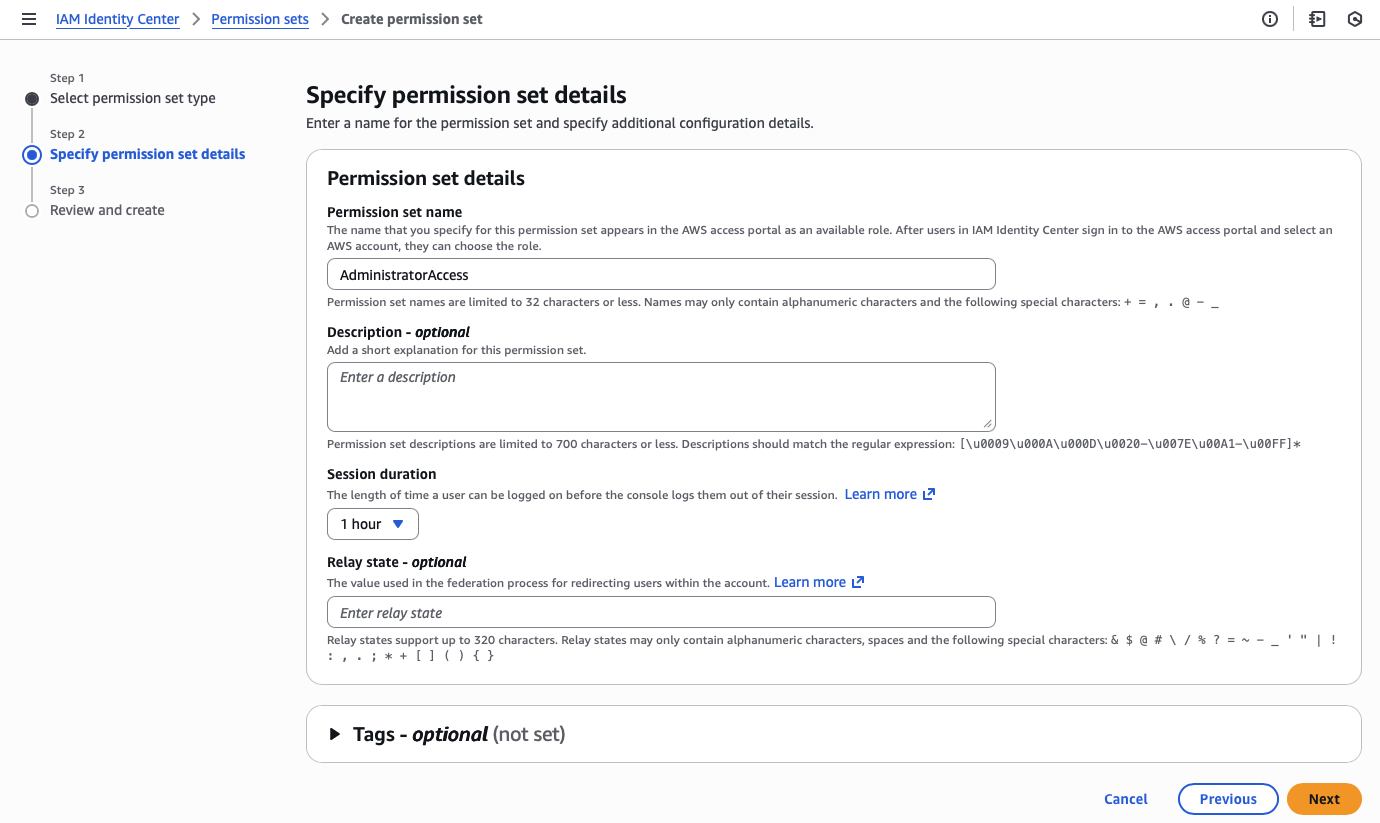Open the IAM Identity Center breadcrumb link
This screenshot has width=1380, height=823.
117,18
